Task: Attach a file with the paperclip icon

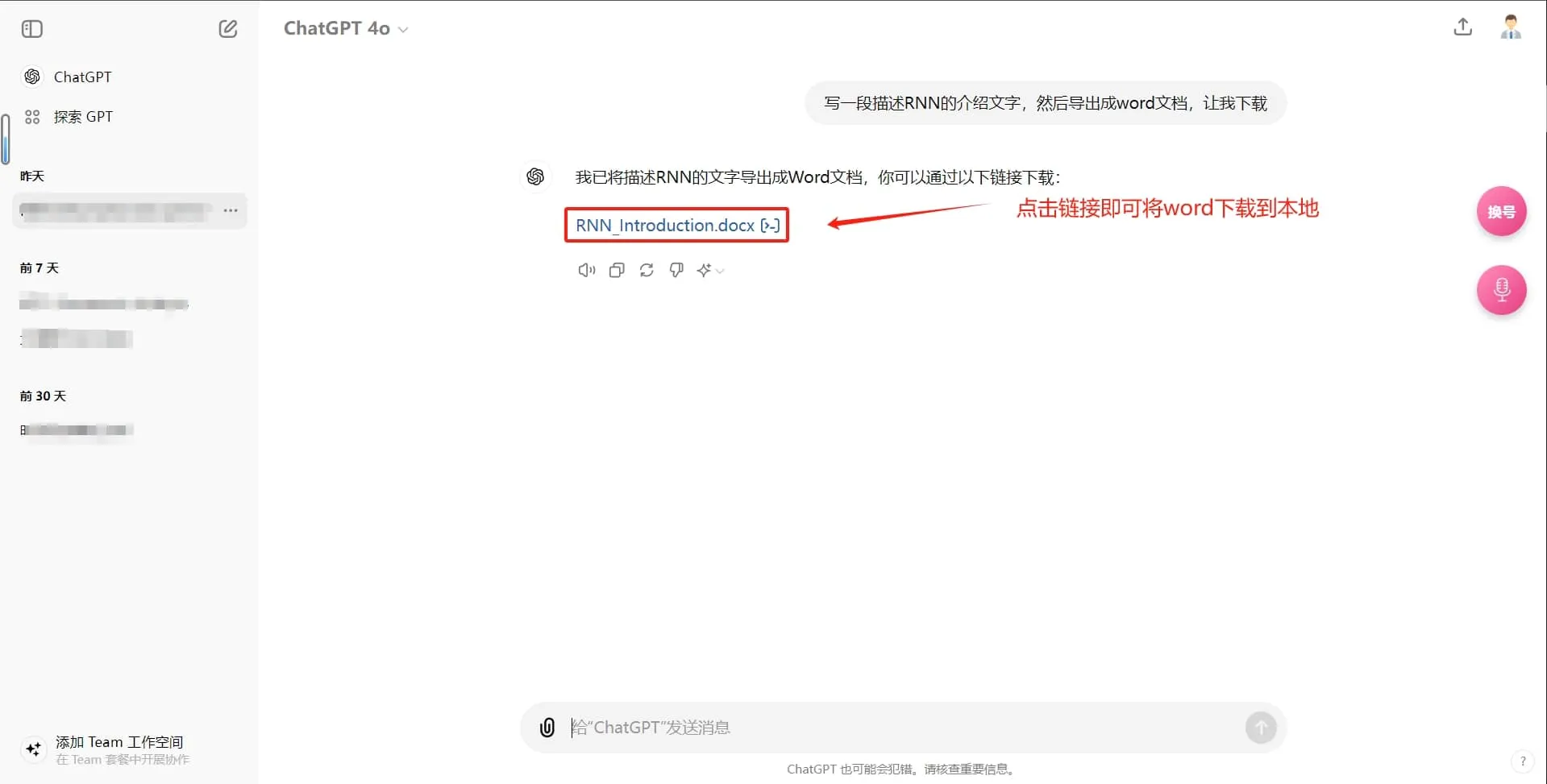Action: click(547, 727)
